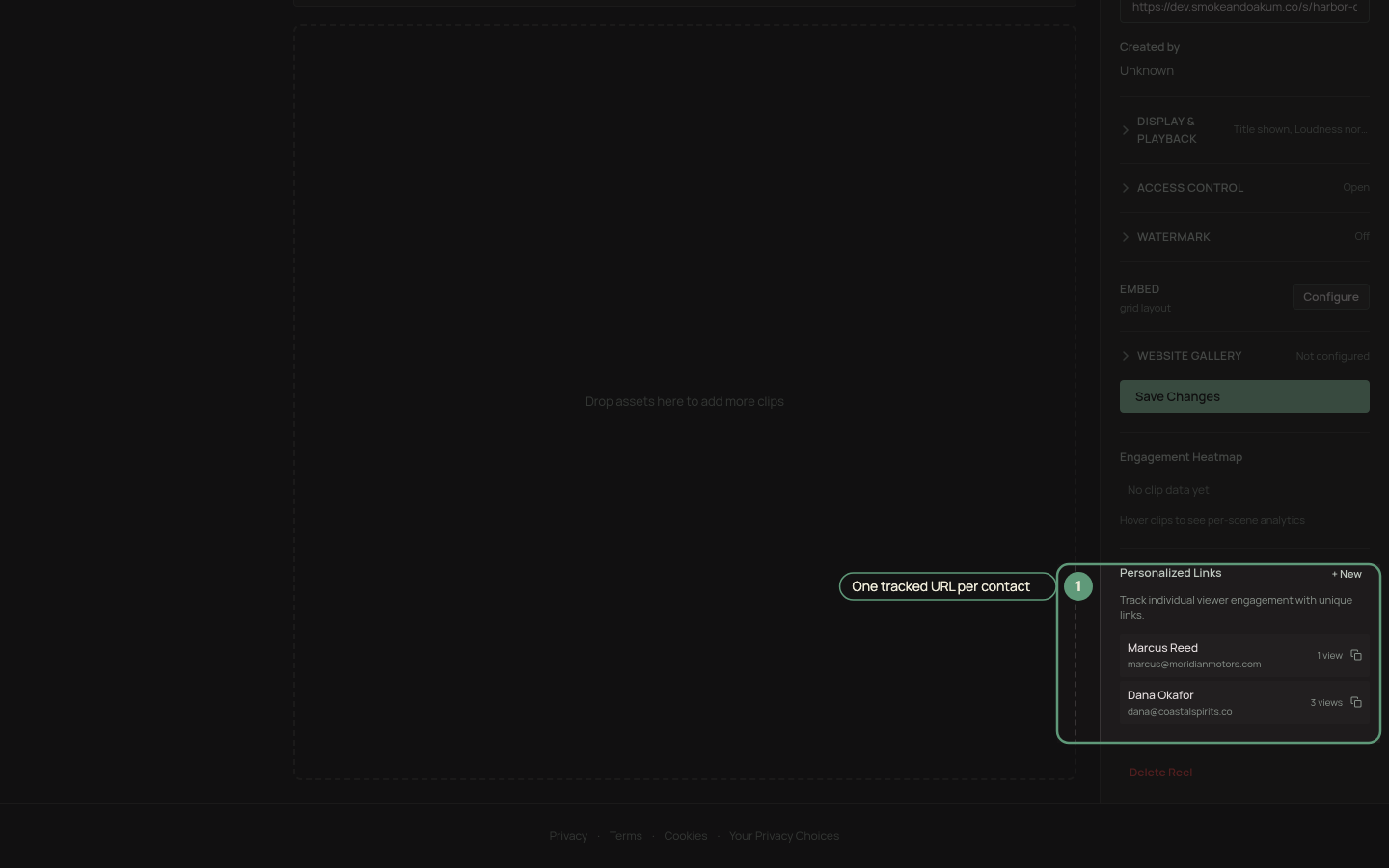Click the watermark 'Off' status
This screenshot has width=1389, height=868.
coord(1361,237)
